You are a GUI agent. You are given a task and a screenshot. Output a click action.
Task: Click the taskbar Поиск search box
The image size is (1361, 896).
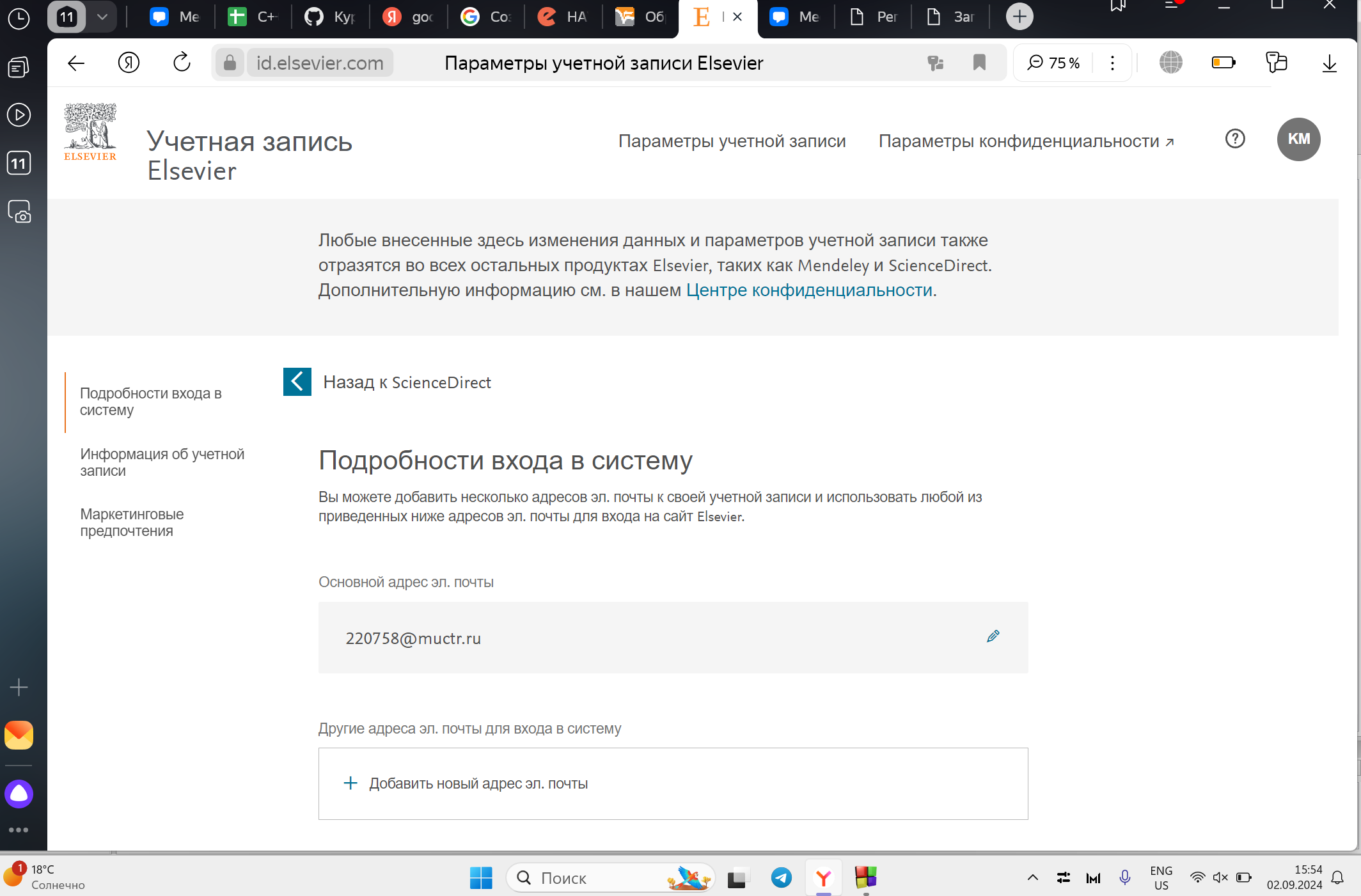click(611, 878)
